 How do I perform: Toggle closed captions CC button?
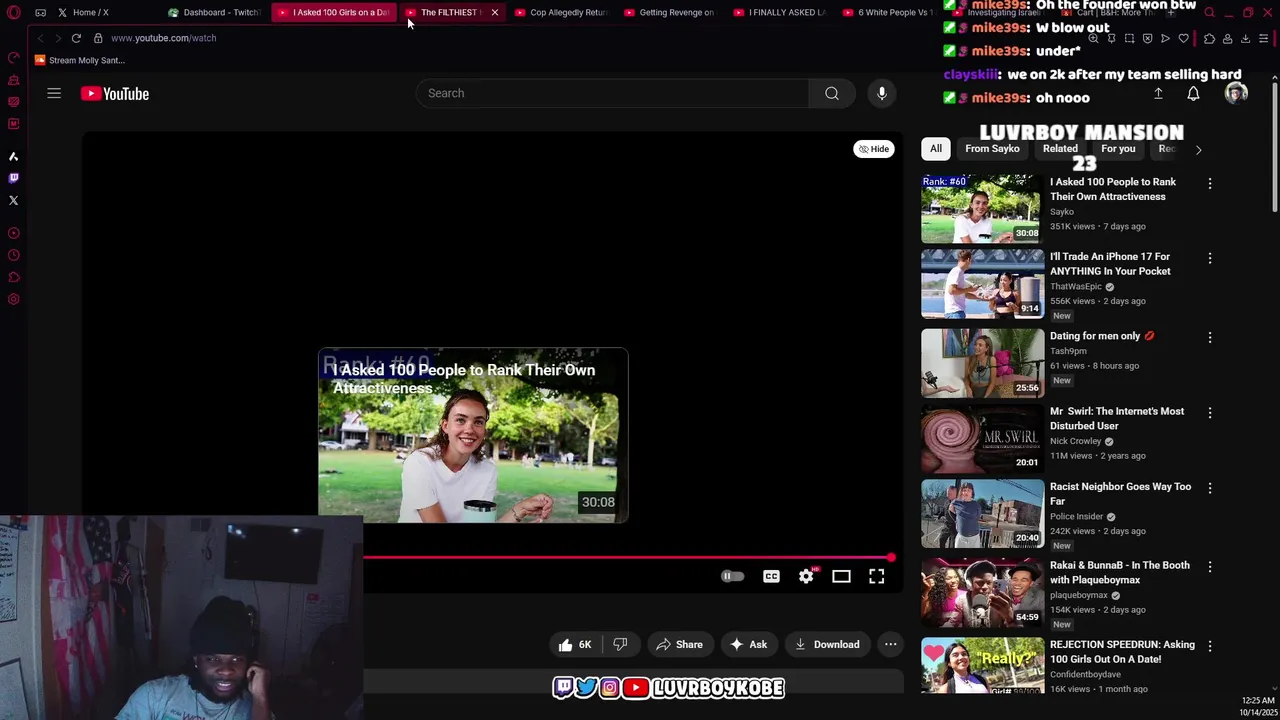771,576
